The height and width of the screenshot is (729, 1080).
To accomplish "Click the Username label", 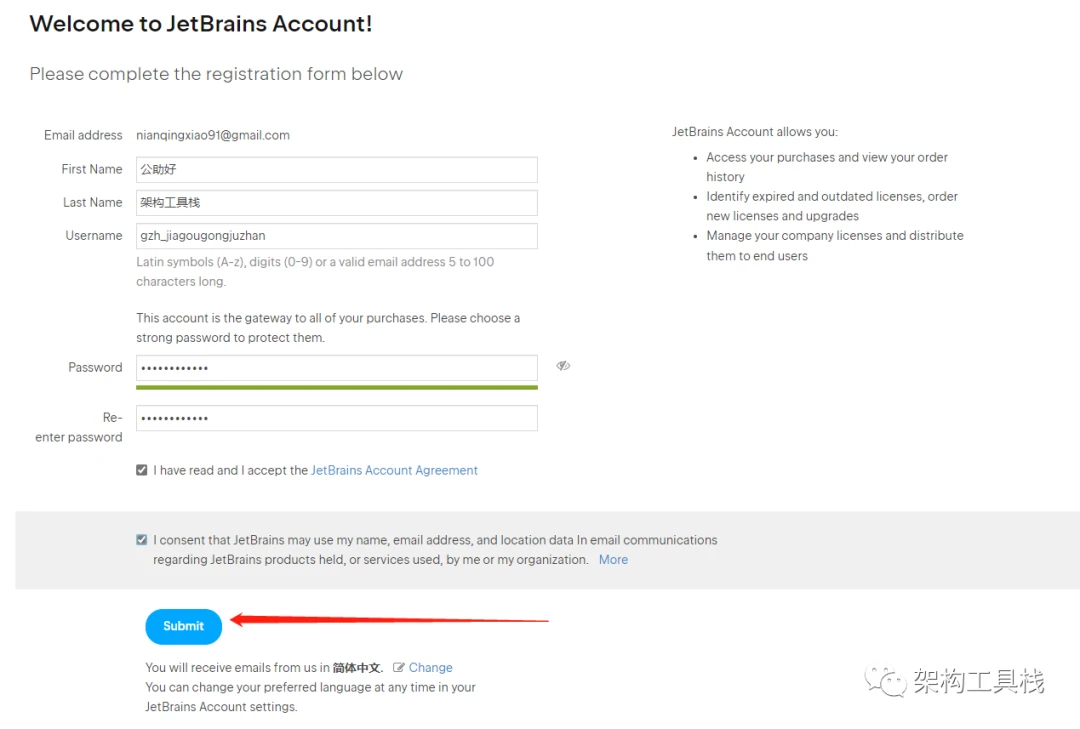I will [x=94, y=236].
